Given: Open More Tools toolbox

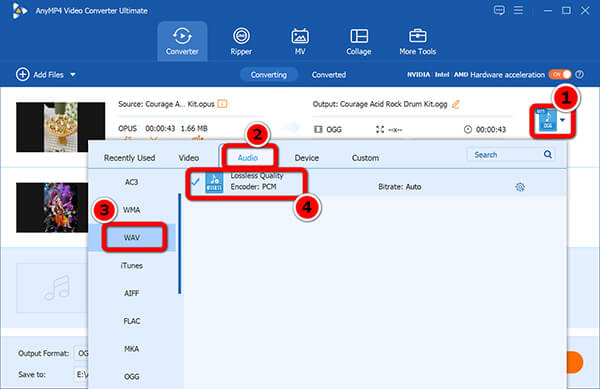Looking at the screenshot, I should pos(417,41).
